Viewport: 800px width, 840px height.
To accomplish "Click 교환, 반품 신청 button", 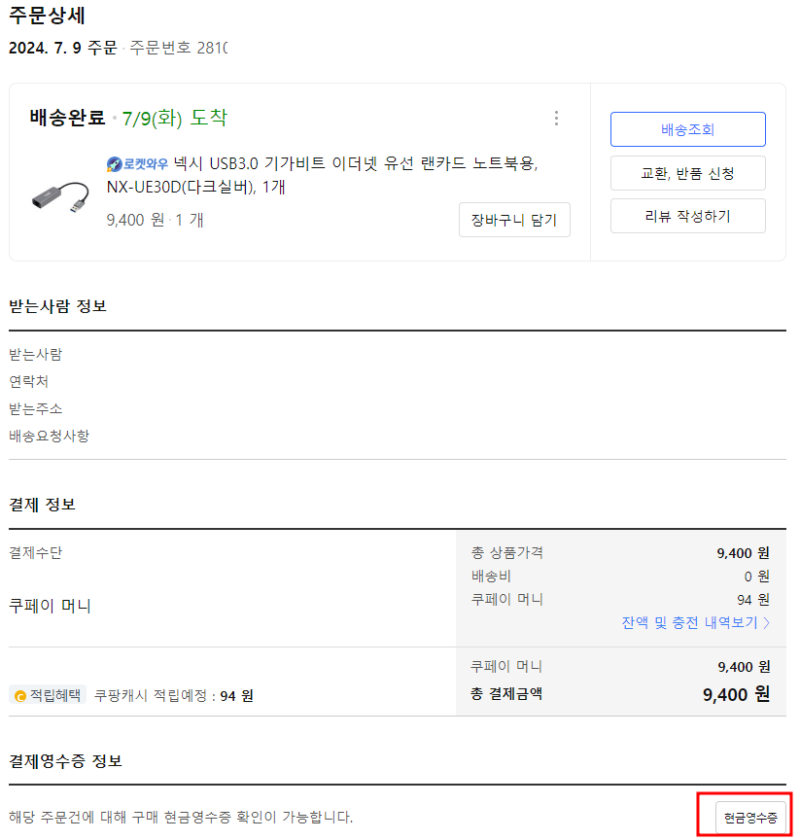I will (x=687, y=173).
